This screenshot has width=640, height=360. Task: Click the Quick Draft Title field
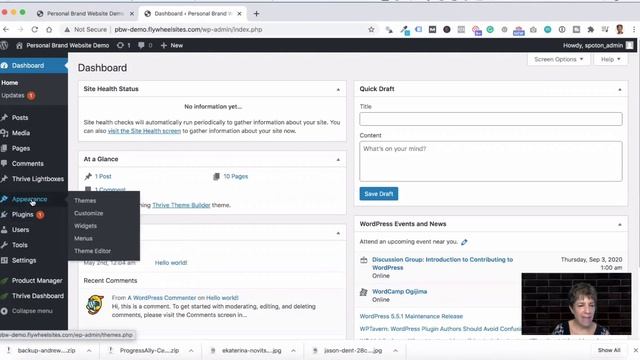point(491,119)
